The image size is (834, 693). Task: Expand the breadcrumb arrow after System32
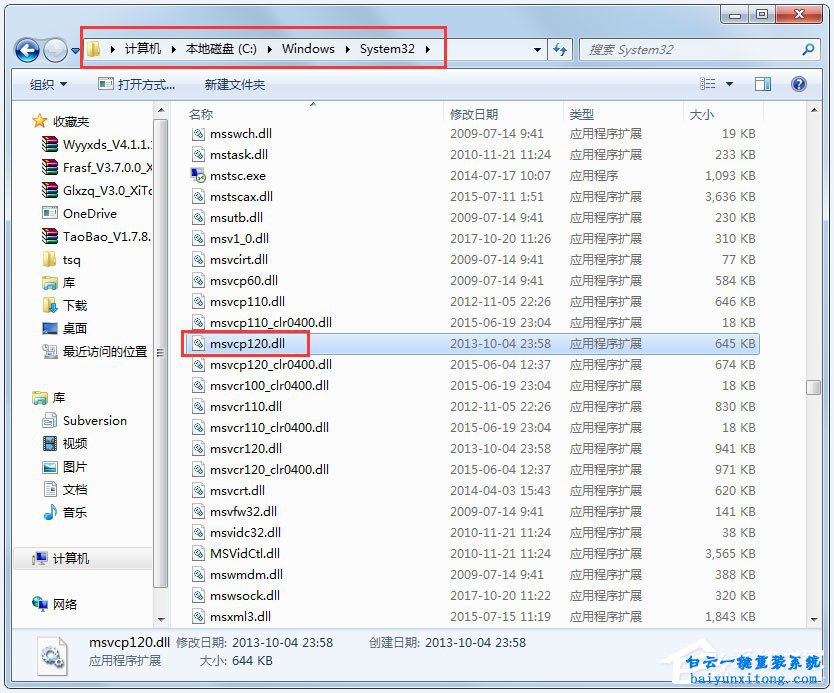coord(428,48)
